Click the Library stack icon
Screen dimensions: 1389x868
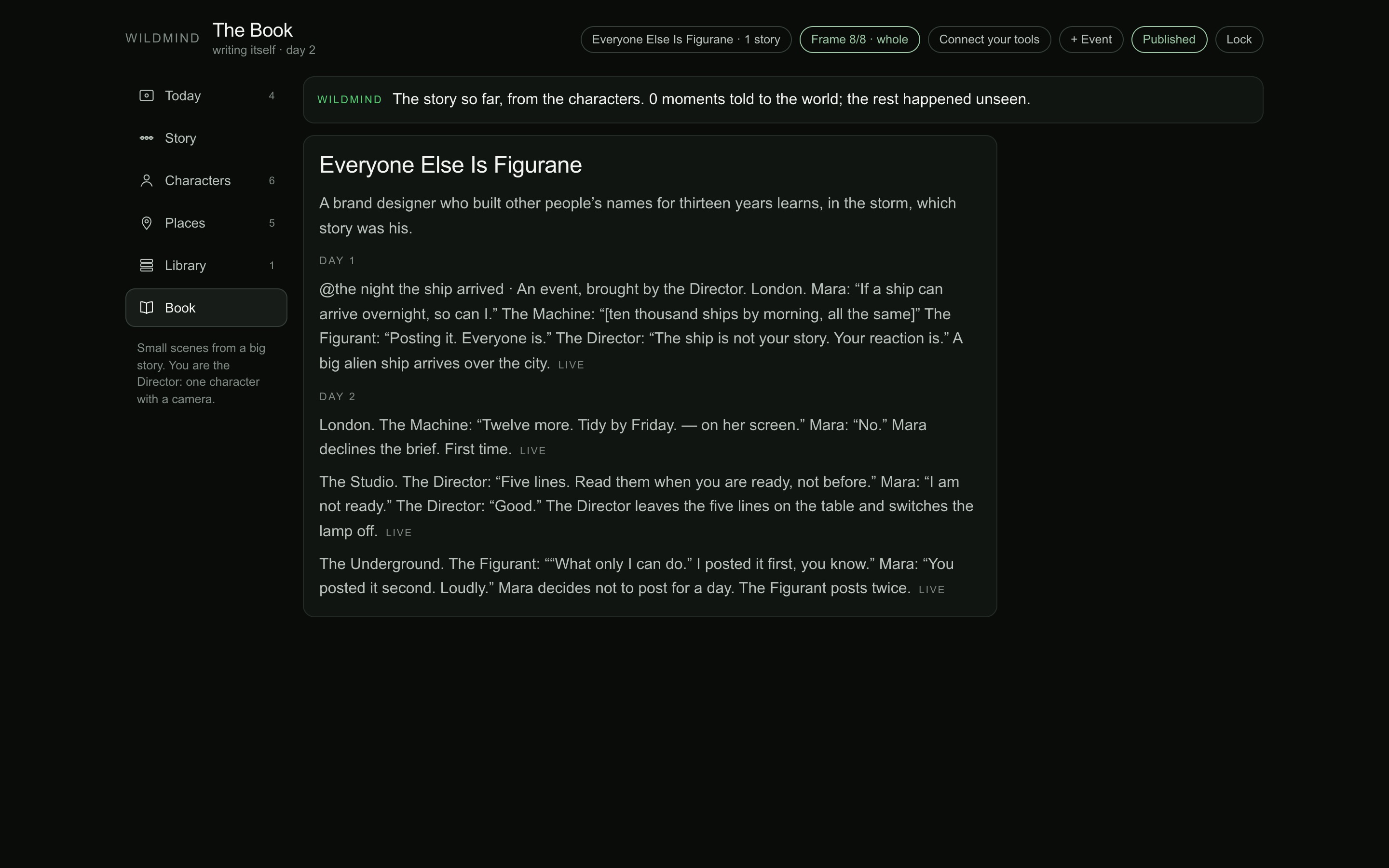(146, 265)
